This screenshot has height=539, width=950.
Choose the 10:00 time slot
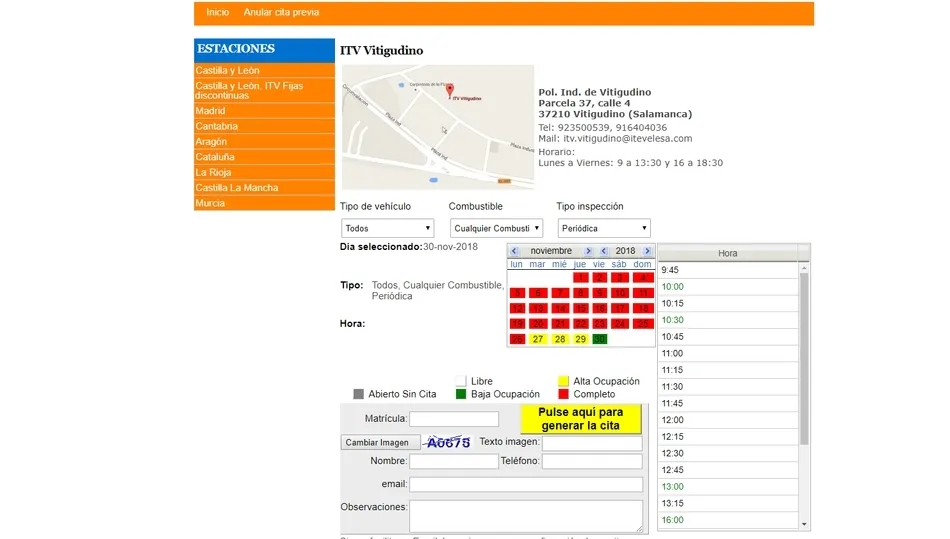pos(672,287)
